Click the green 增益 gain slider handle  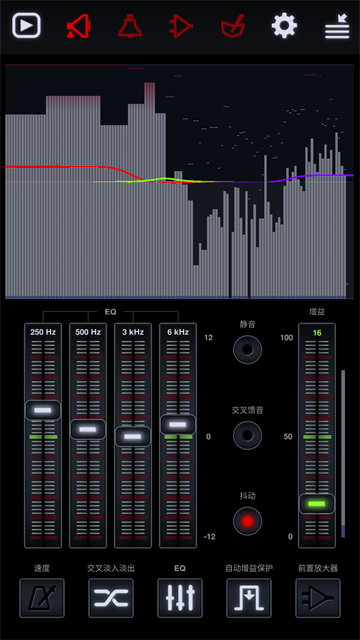317,504
